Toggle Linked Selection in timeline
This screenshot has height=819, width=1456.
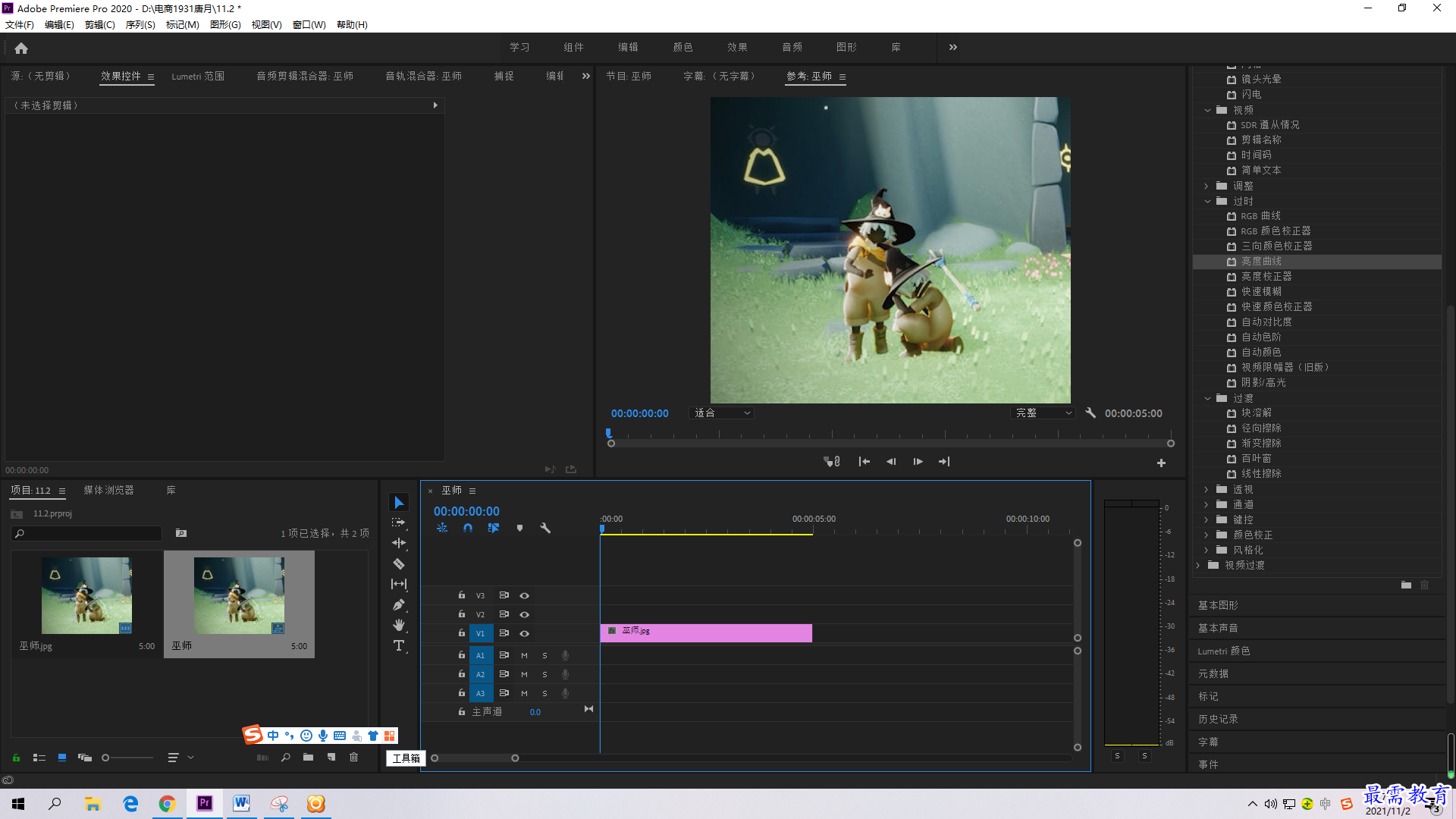[494, 528]
